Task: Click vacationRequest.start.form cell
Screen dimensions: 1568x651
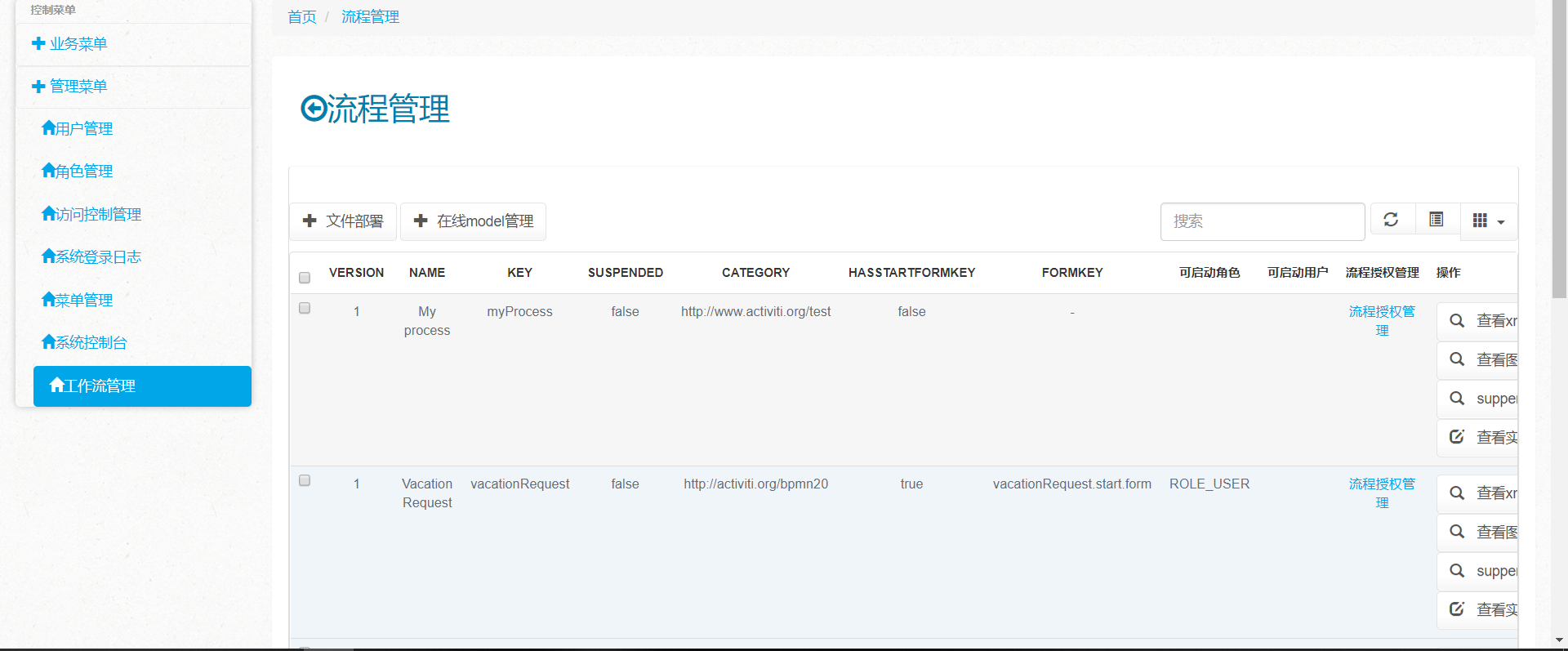Action: (x=1072, y=484)
